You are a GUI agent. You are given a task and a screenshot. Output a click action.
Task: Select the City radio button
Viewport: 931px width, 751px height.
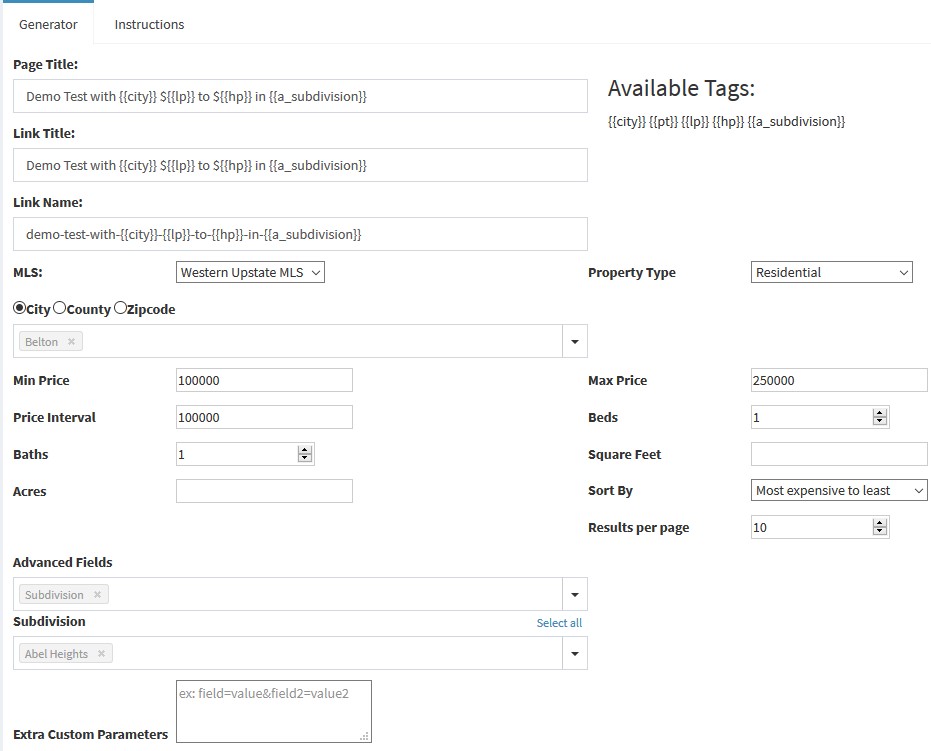pyautogui.click(x=20, y=308)
